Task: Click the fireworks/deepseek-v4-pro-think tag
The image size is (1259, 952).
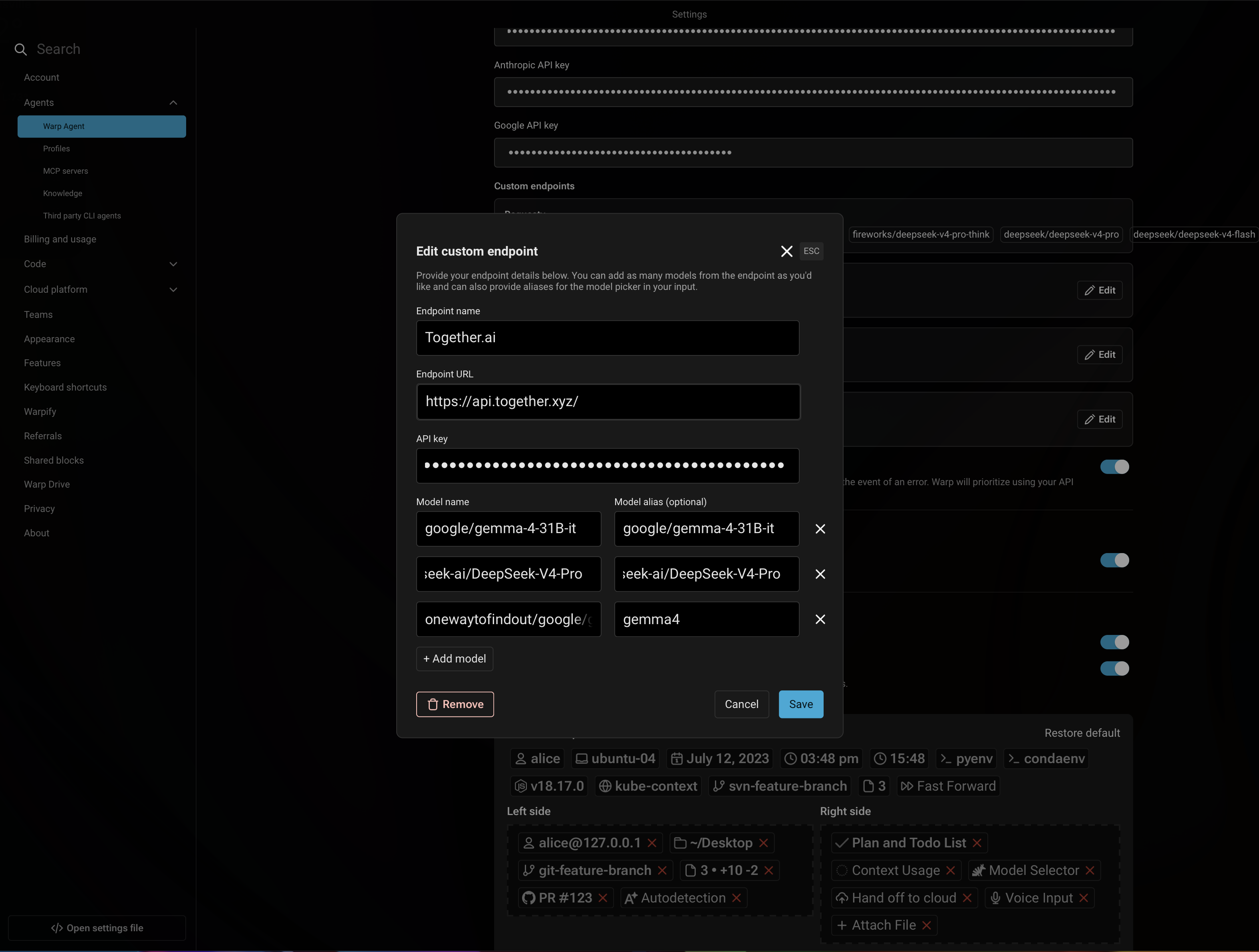Action: [x=920, y=234]
